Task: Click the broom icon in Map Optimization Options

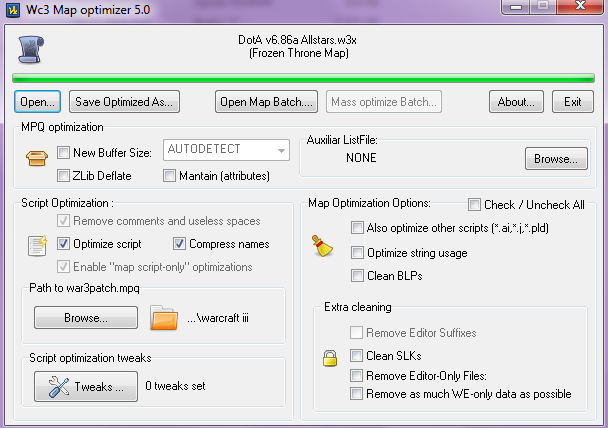Action: [322, 246]
